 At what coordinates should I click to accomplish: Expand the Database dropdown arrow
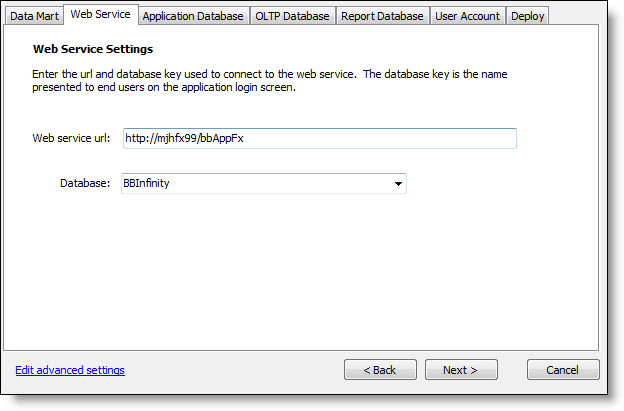click(398, 184)
